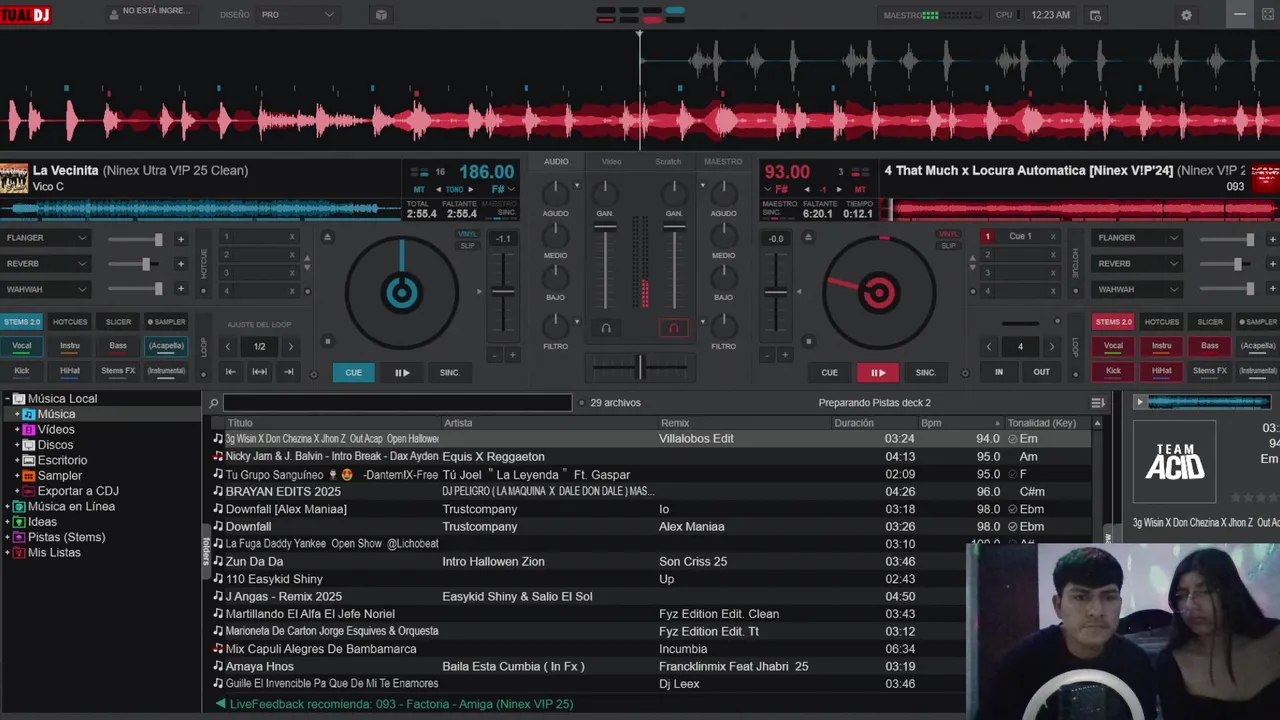Switch mixer to the AUDIO tab

click(x=556, y=162)
